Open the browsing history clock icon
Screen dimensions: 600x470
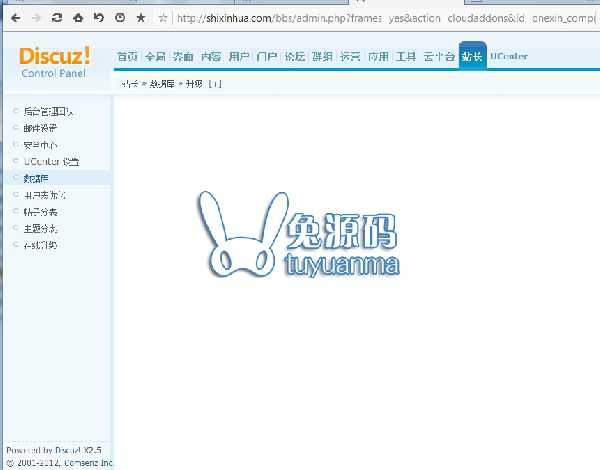pos(120,18)
